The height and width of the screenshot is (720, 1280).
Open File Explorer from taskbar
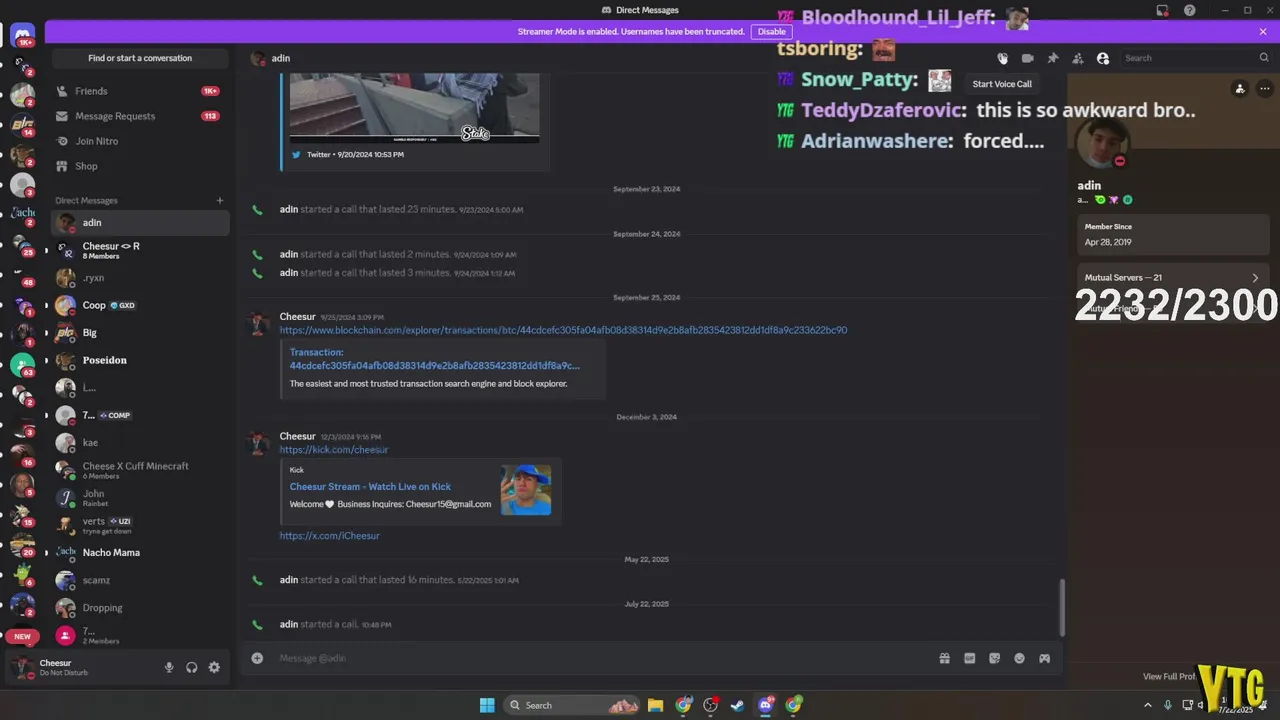tap(655, 705)
